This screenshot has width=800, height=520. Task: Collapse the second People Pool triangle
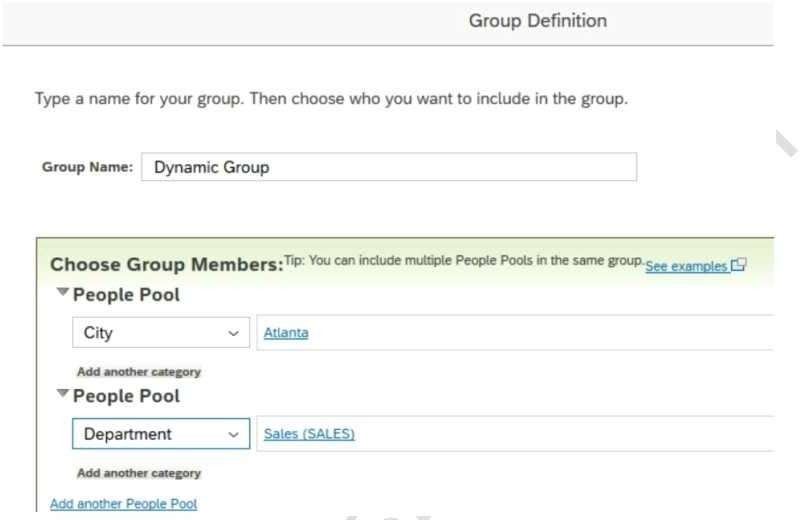[x=63, y=395]
